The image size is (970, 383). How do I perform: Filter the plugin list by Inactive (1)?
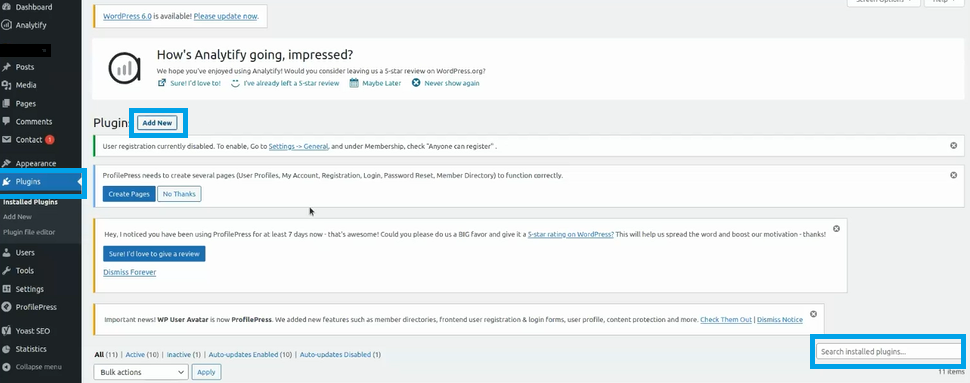click(x=183, y=355)
